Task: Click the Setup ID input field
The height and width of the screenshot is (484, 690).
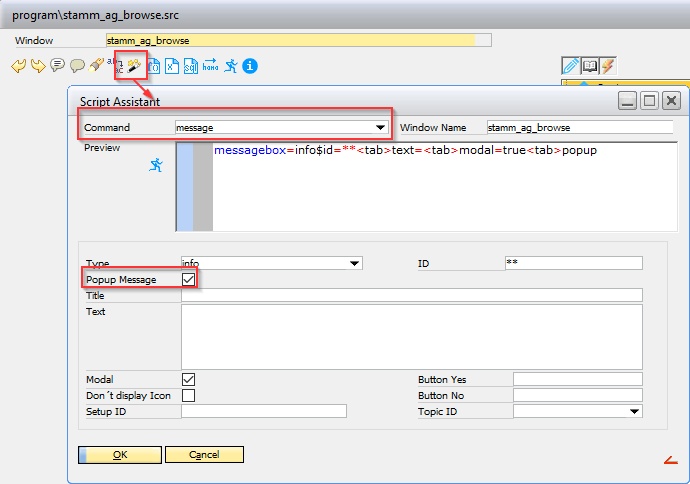Action: [x=263, y=411]
